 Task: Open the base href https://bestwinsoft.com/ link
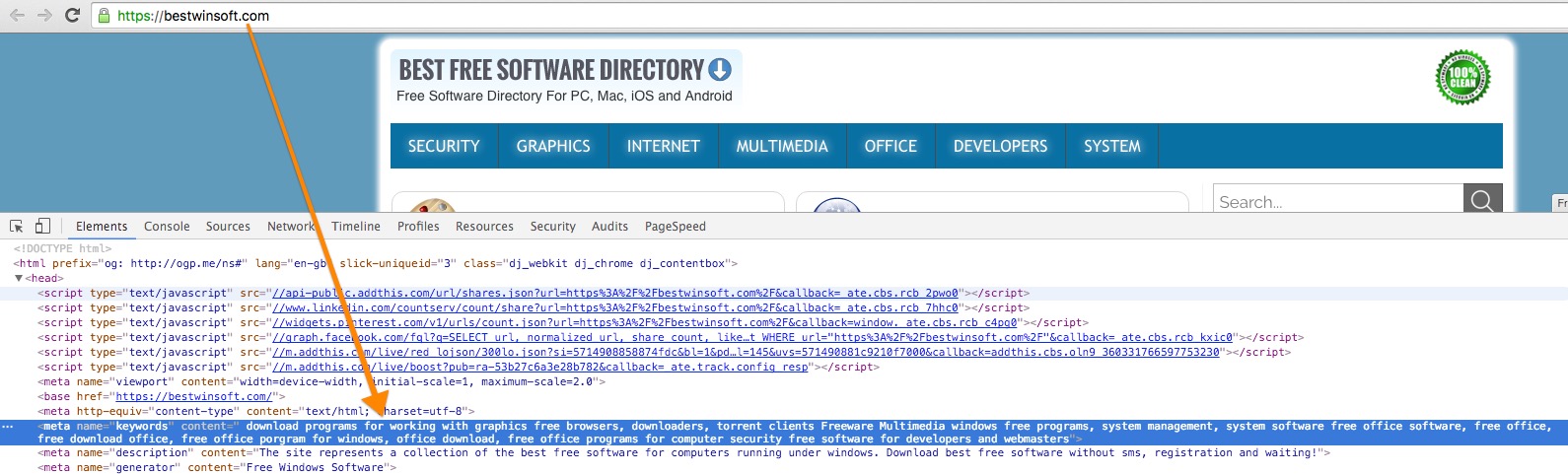[193, 397]
